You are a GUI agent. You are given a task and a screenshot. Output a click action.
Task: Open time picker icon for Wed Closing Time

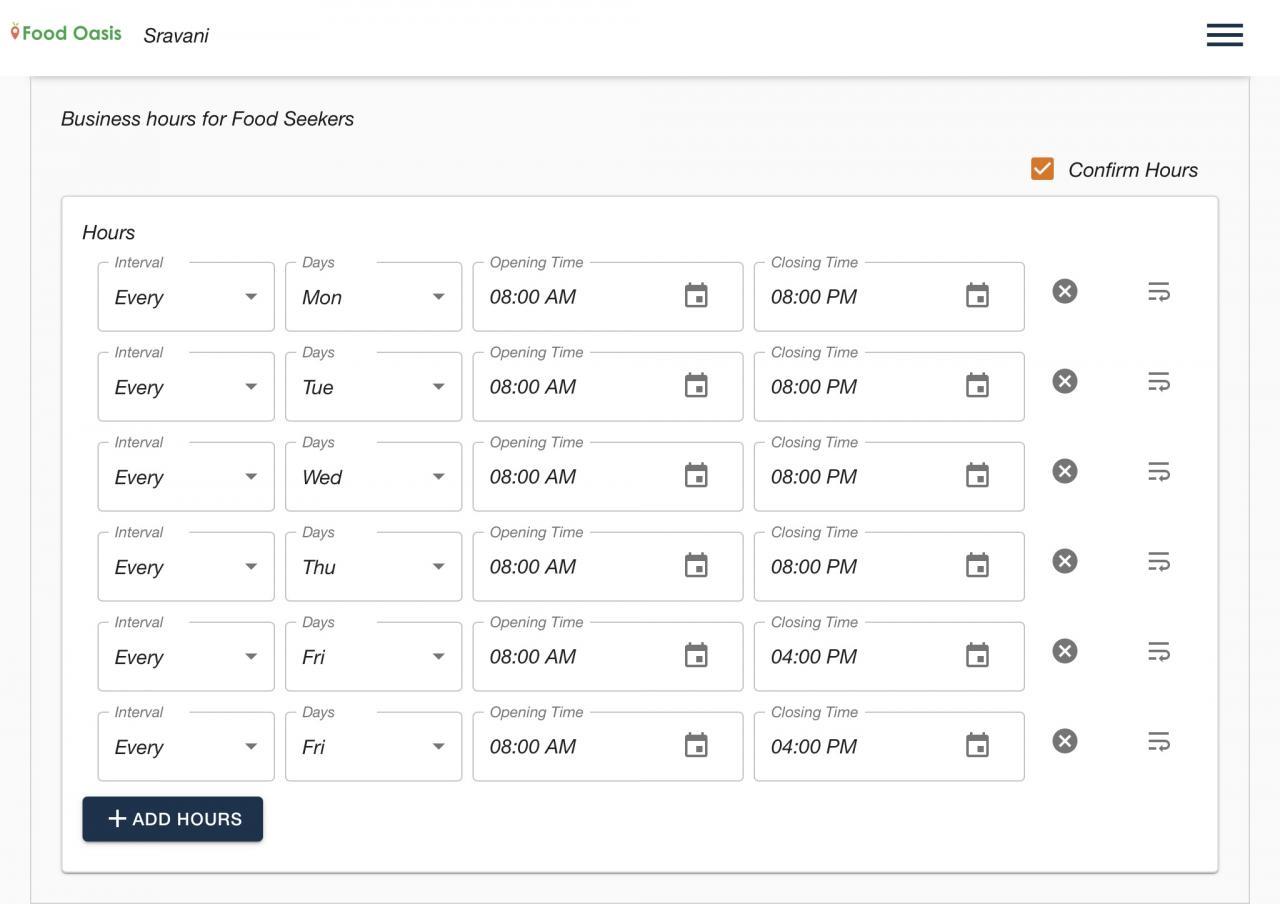point(977,475)
